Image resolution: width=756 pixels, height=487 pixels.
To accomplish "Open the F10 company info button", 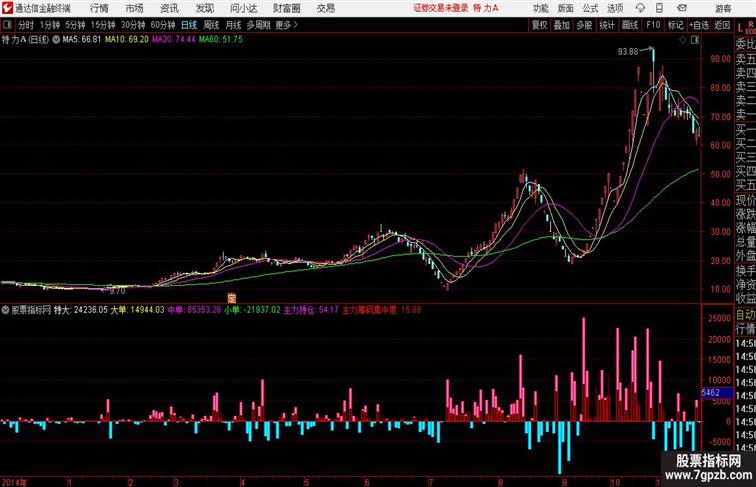I will tap(653, 25).
